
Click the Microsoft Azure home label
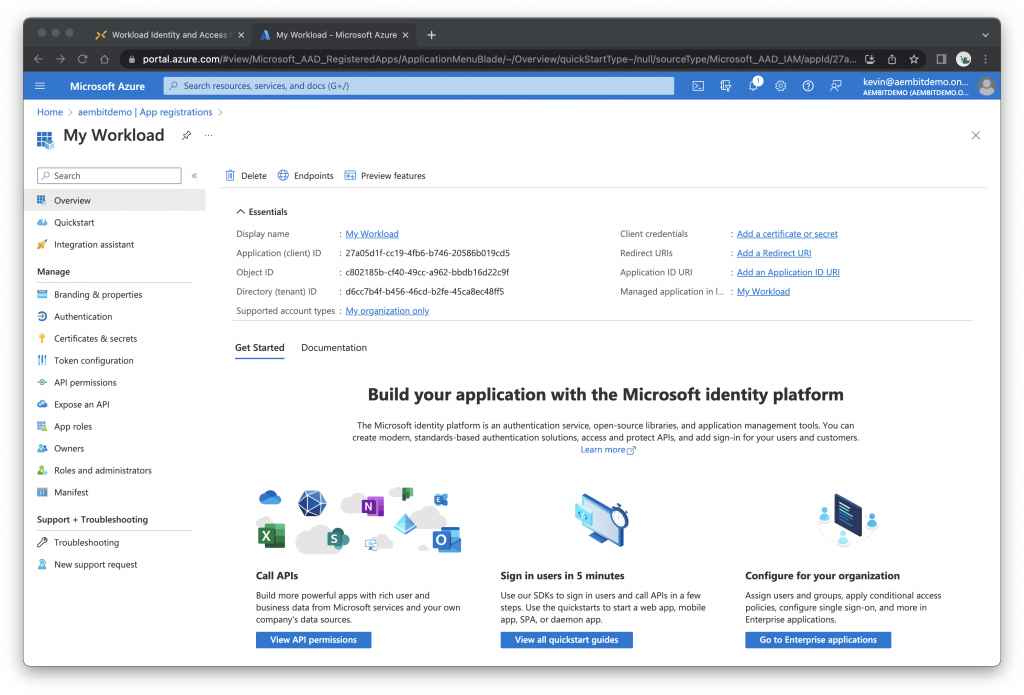(x=107, y=86)
